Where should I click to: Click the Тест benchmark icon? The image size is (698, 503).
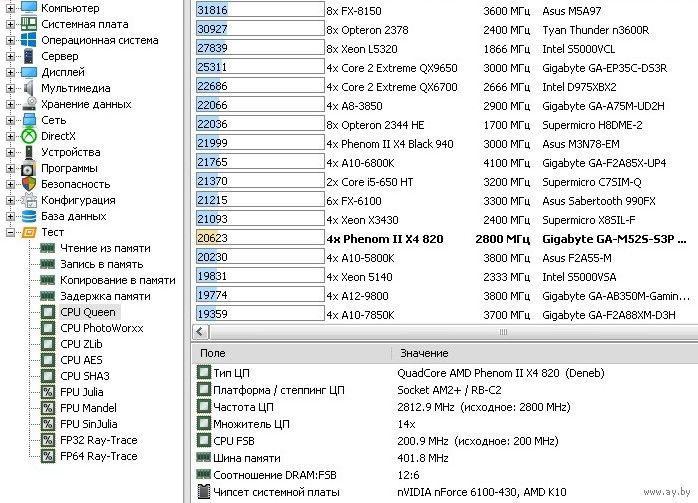[x=29, y=232]
